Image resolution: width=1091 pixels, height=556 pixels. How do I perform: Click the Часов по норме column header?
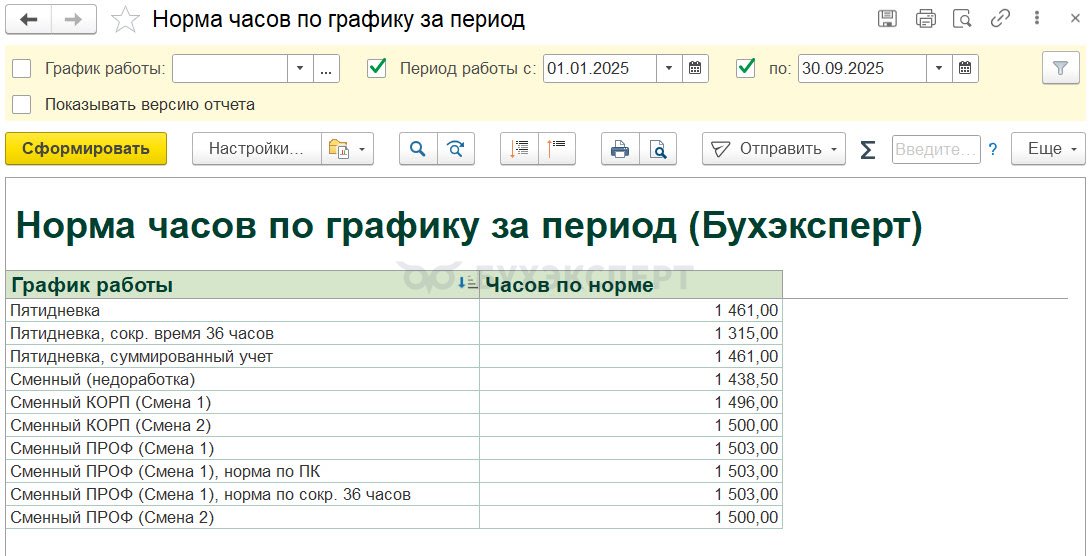pyautogui.click(x=631, y=285)
